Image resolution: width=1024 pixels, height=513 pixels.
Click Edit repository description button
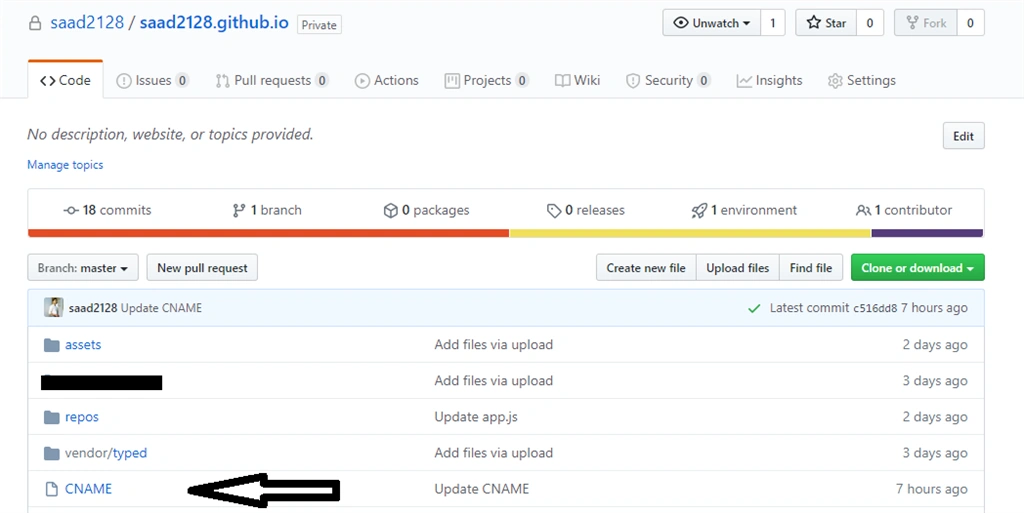[x=963, y=136]
